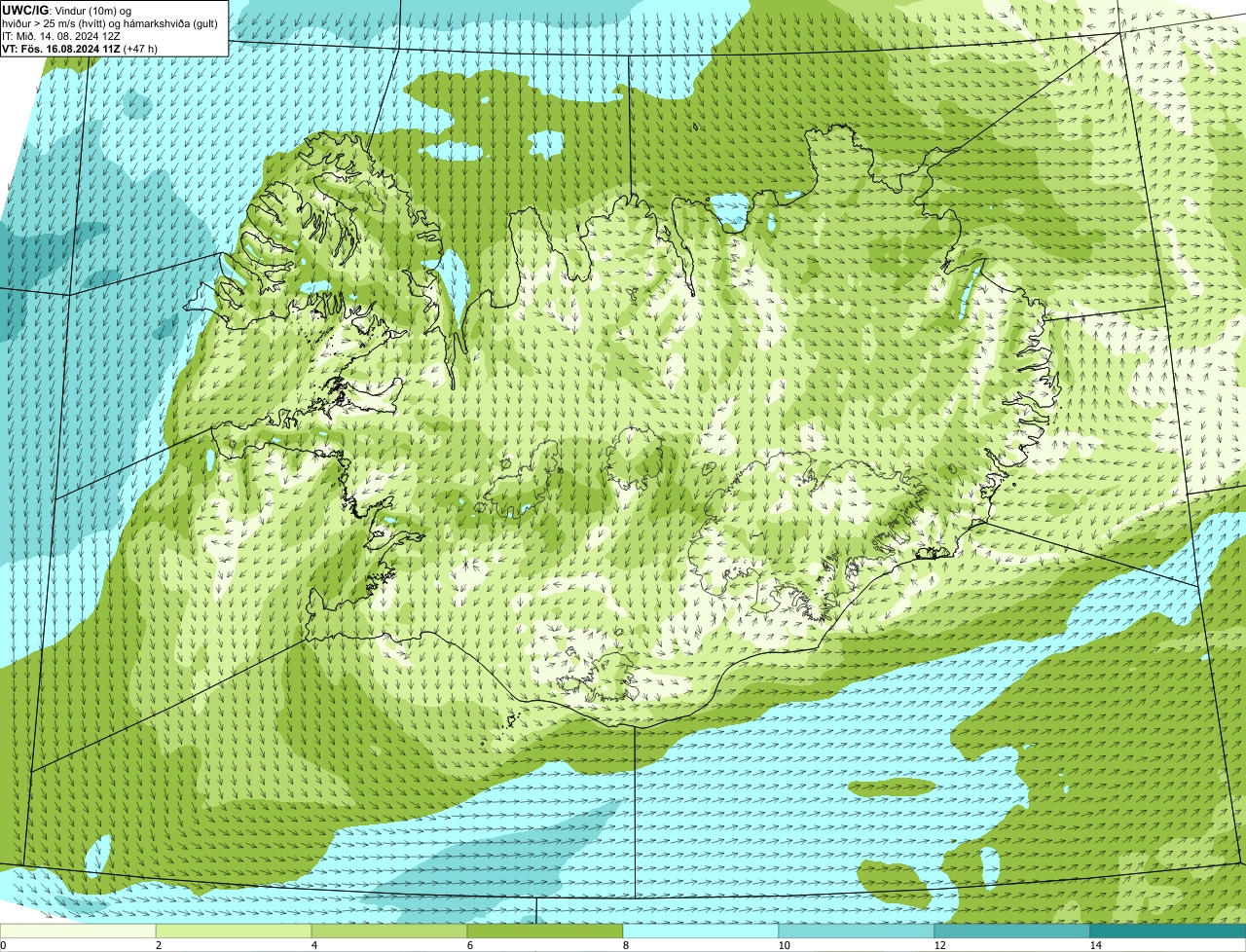Click the title line 'UWC/IG: Vindur (10m) og'
Image resolution: width=1246 pixels, height=952 pixels.
point(66,10)
